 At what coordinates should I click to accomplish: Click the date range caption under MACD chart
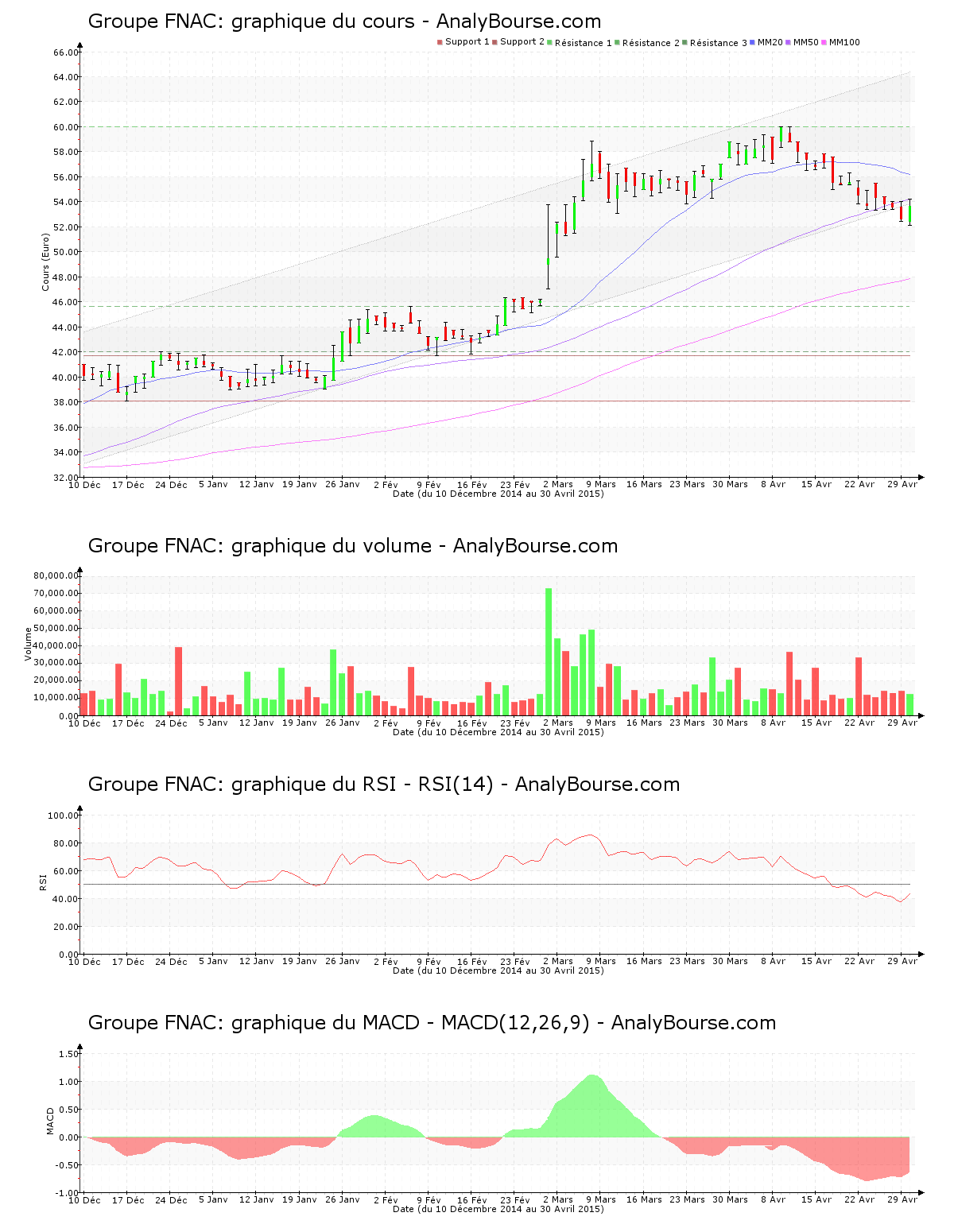[498, 1209]
